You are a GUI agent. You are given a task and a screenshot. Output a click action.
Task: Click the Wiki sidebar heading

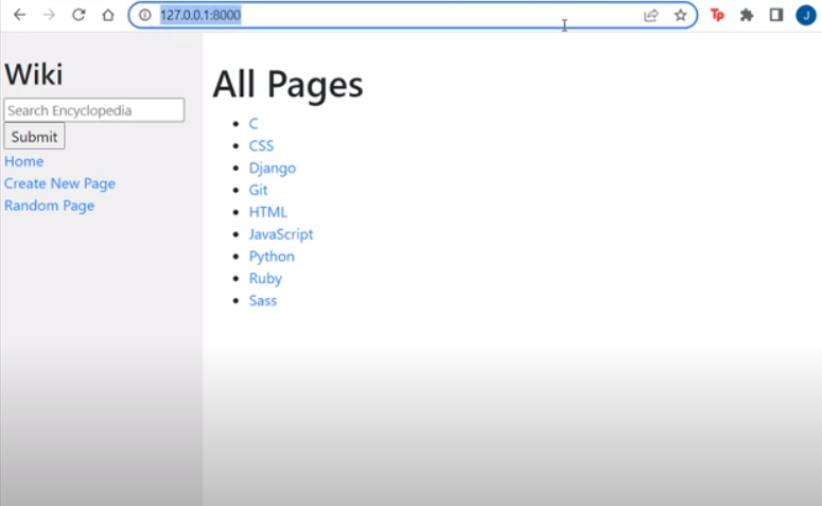pos(34,74)
